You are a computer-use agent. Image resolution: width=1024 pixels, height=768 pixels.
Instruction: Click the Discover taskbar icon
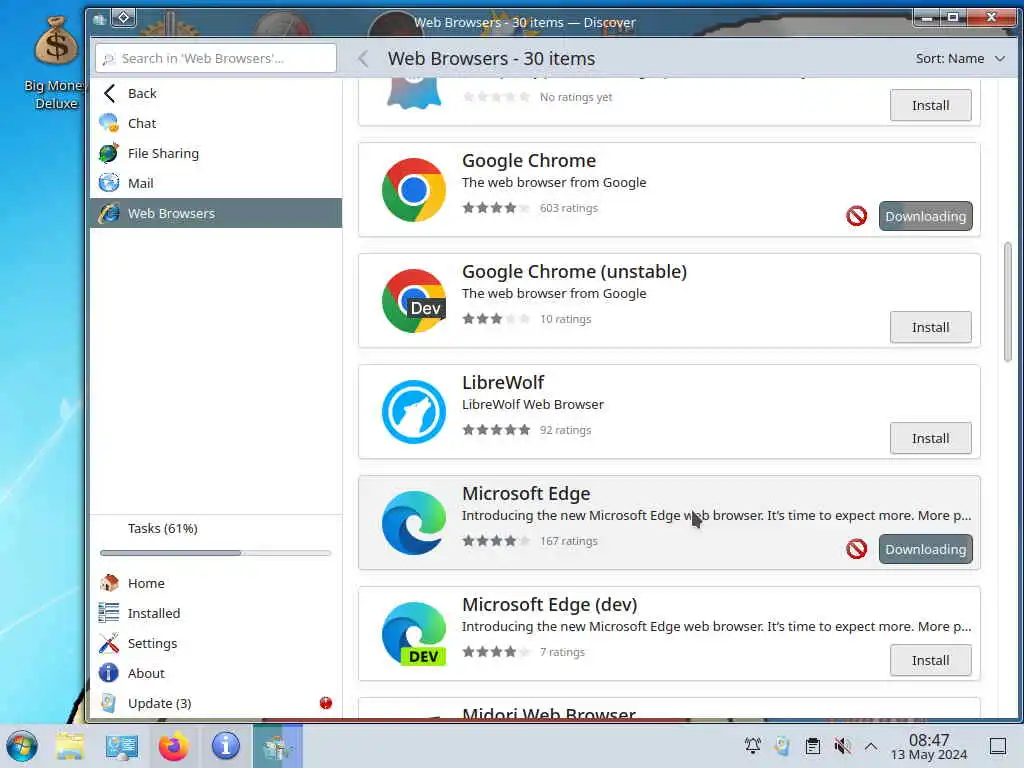pos(278,746)
